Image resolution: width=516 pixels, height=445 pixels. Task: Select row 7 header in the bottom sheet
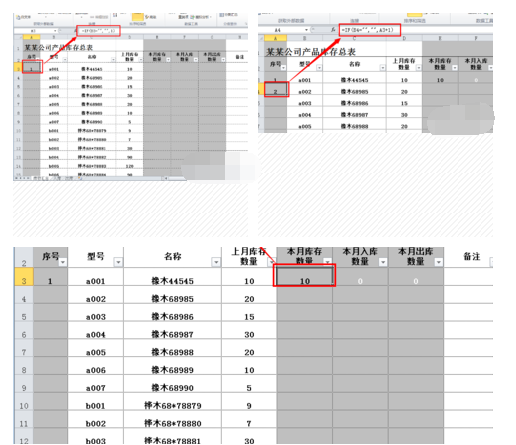point(24,348)
